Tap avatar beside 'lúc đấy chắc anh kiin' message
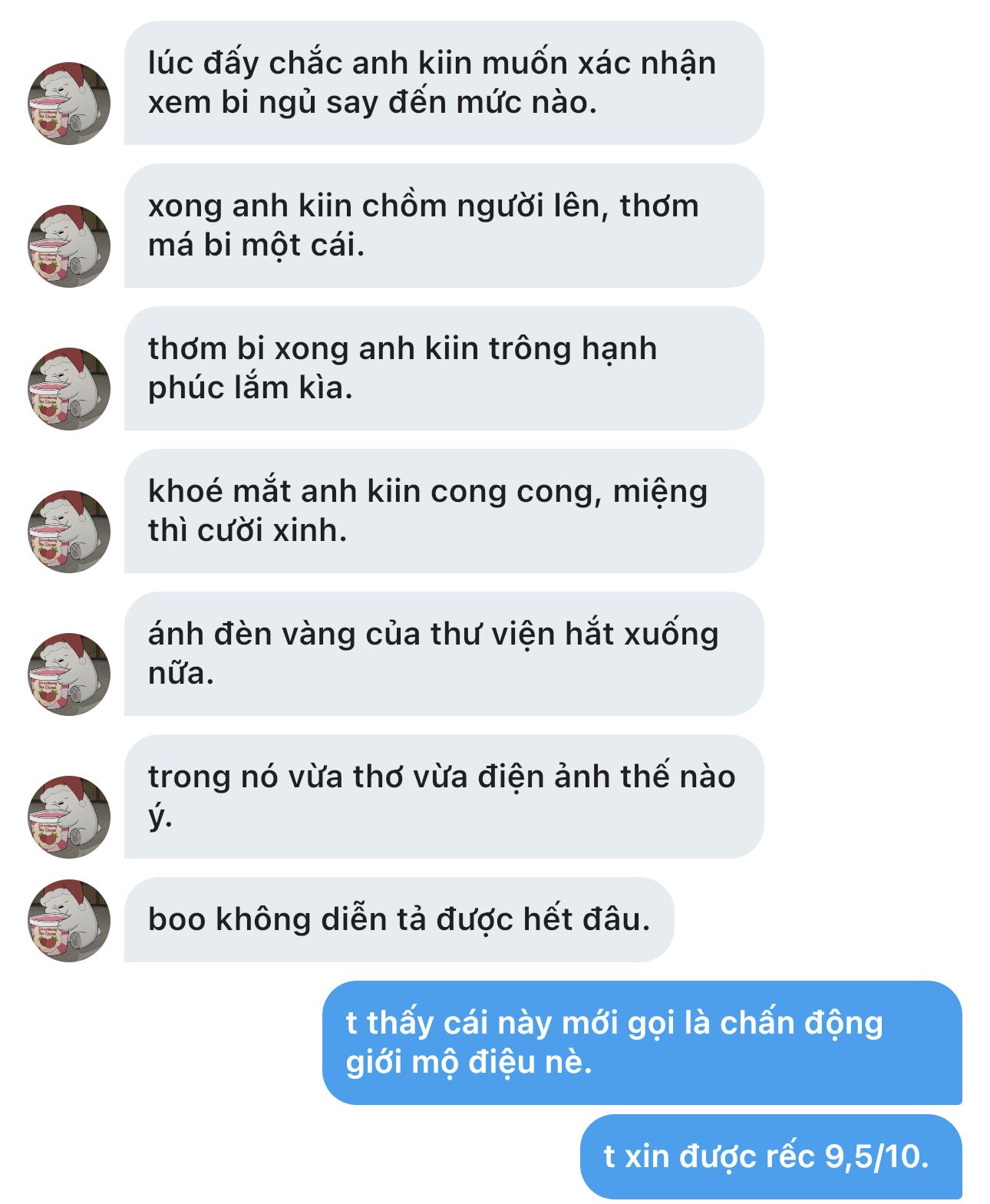 tap(69, 104)
